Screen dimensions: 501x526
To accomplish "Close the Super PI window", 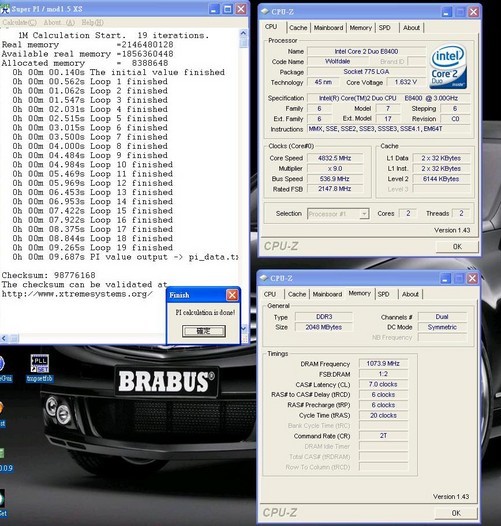I will [241, 9].
